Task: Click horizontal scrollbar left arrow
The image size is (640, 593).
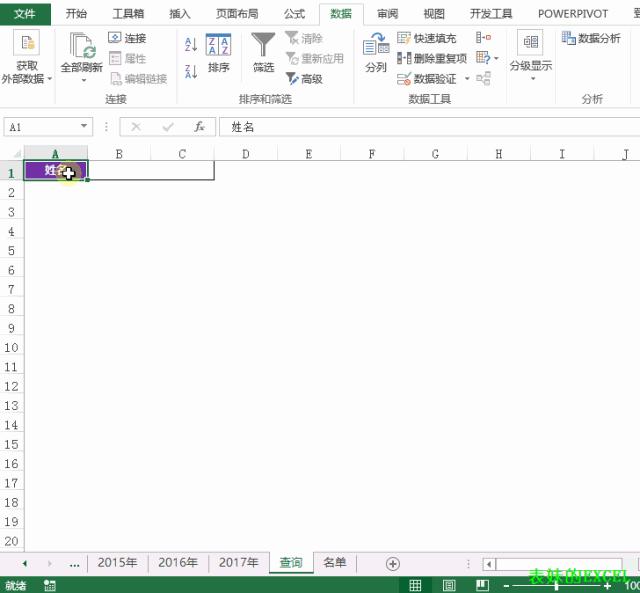Action: click(x=489, y=564)
